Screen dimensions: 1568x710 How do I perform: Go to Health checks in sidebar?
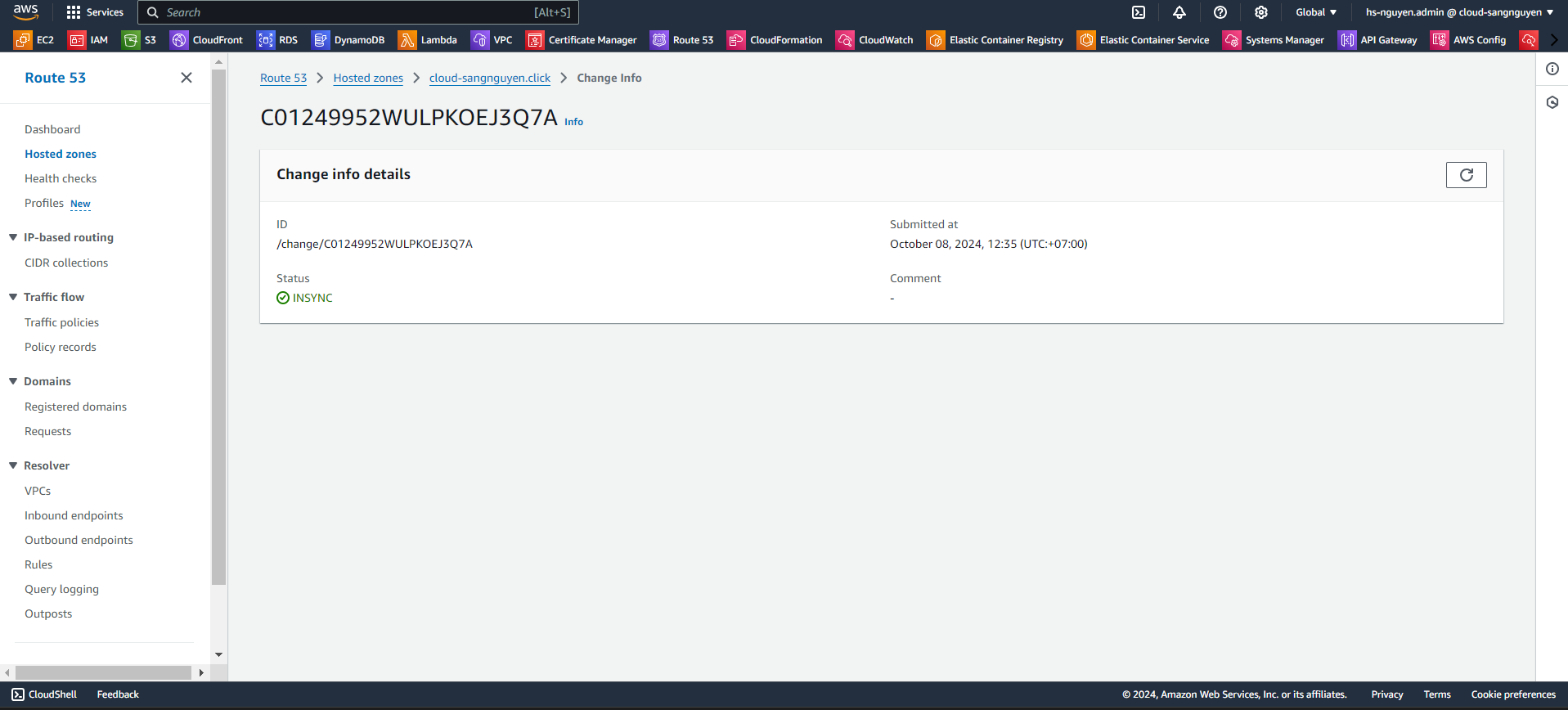click(x=61, y=178)
